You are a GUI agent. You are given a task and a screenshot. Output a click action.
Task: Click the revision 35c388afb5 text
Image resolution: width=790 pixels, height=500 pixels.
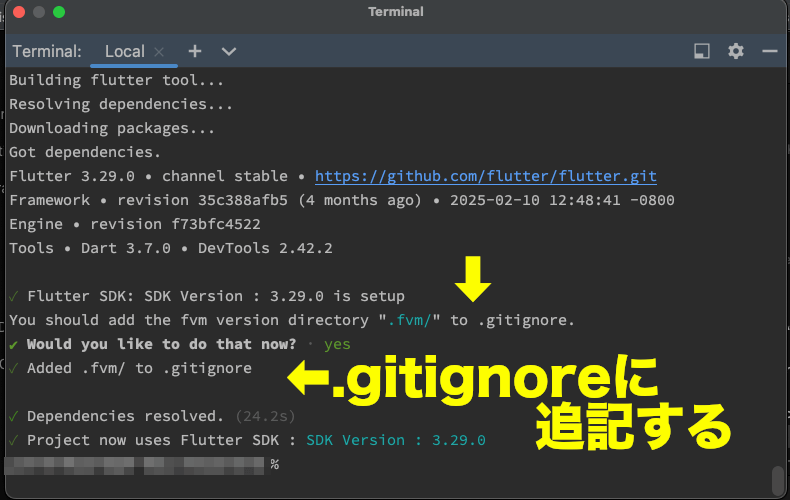(203, 201)
